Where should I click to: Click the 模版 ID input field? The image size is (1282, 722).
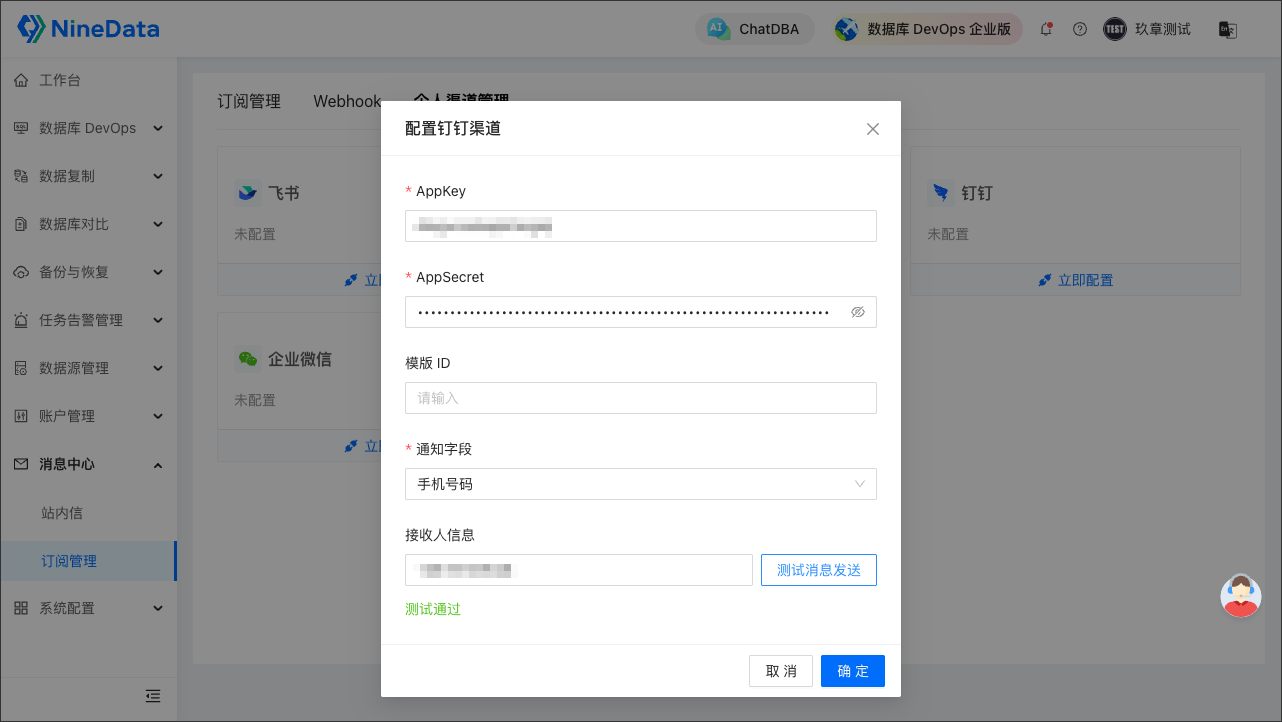pyautogui.click(x=641, y=398)
